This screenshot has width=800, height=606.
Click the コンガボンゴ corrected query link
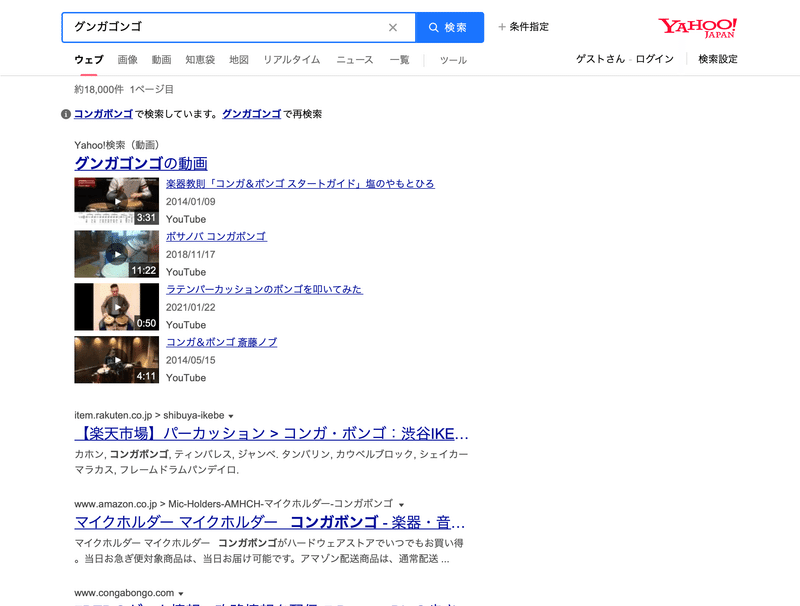coord(104,114)
